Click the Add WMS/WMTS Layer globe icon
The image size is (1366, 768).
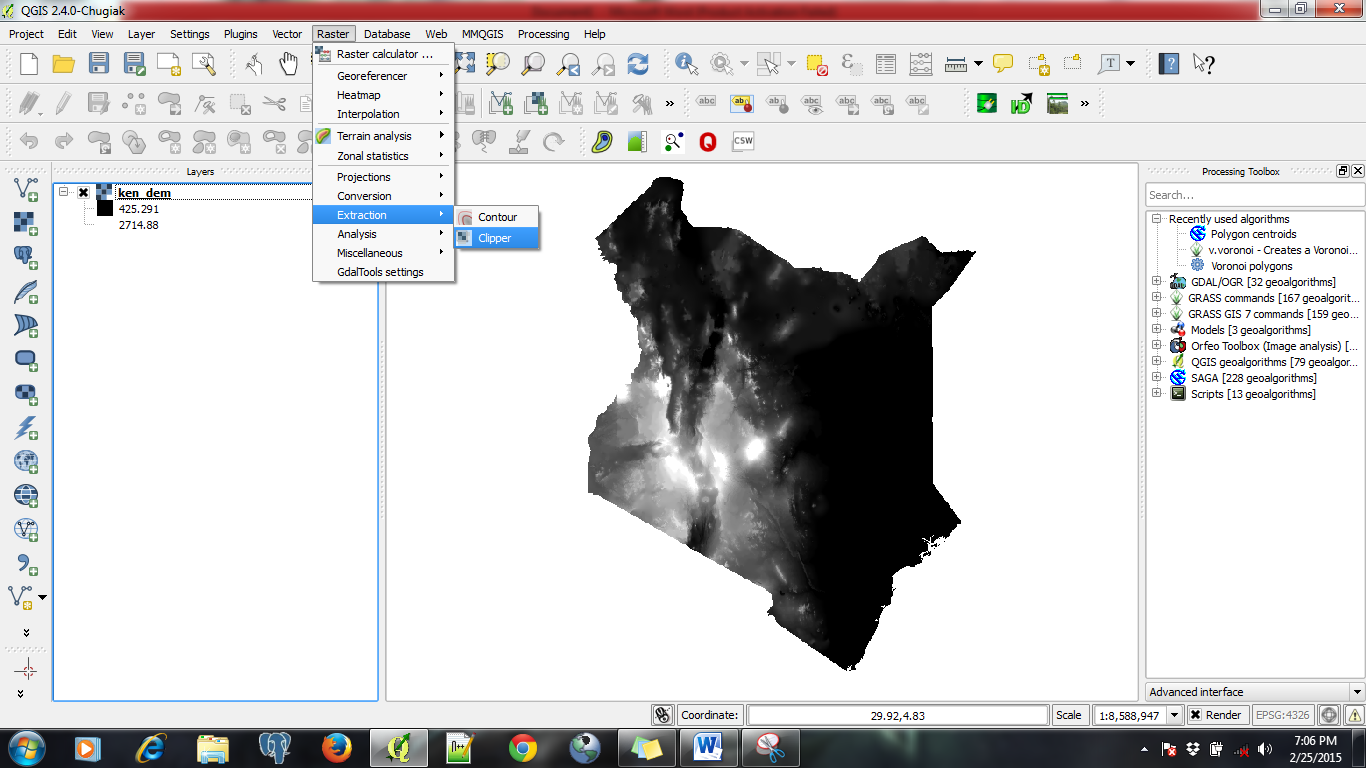tap(26, 461)
